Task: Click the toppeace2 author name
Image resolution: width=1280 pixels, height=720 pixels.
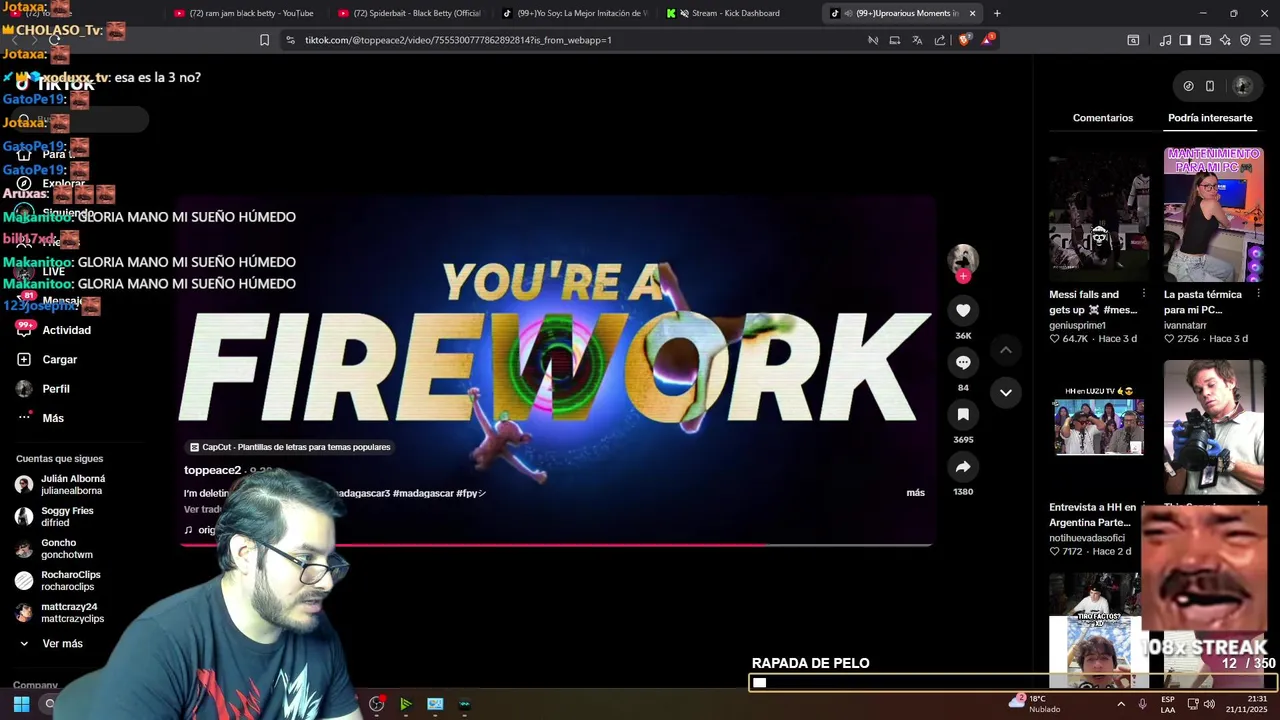Action: click(x=212, y=470)
